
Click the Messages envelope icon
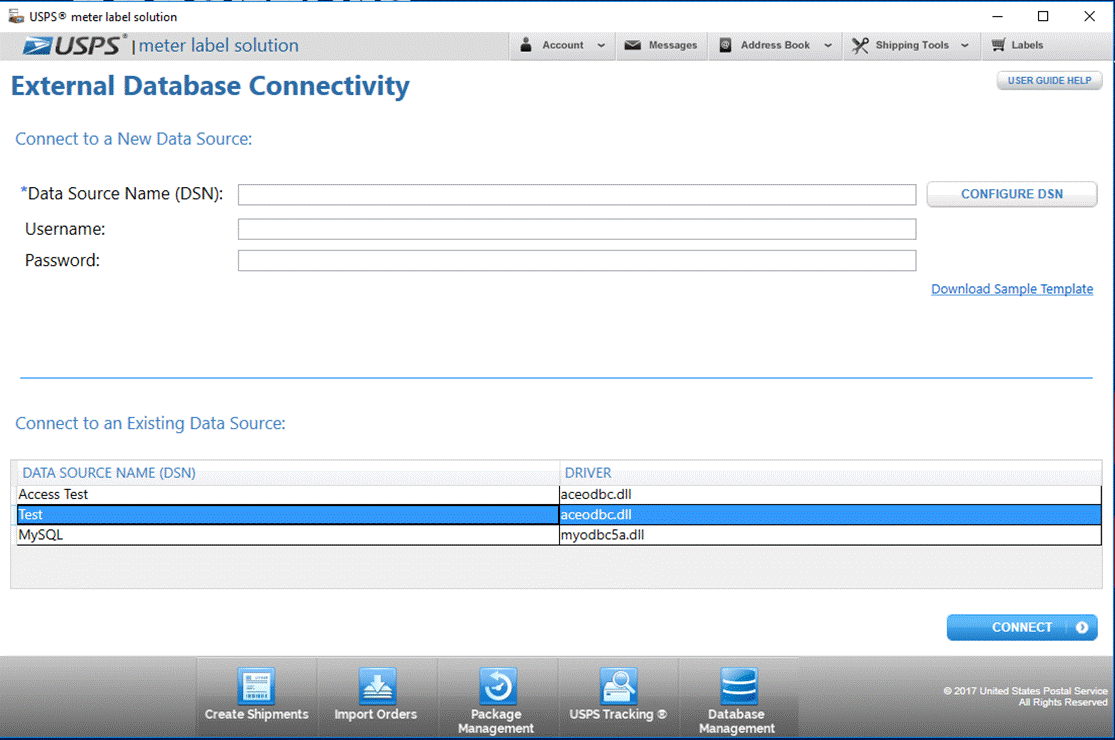(x=632, y=45)
